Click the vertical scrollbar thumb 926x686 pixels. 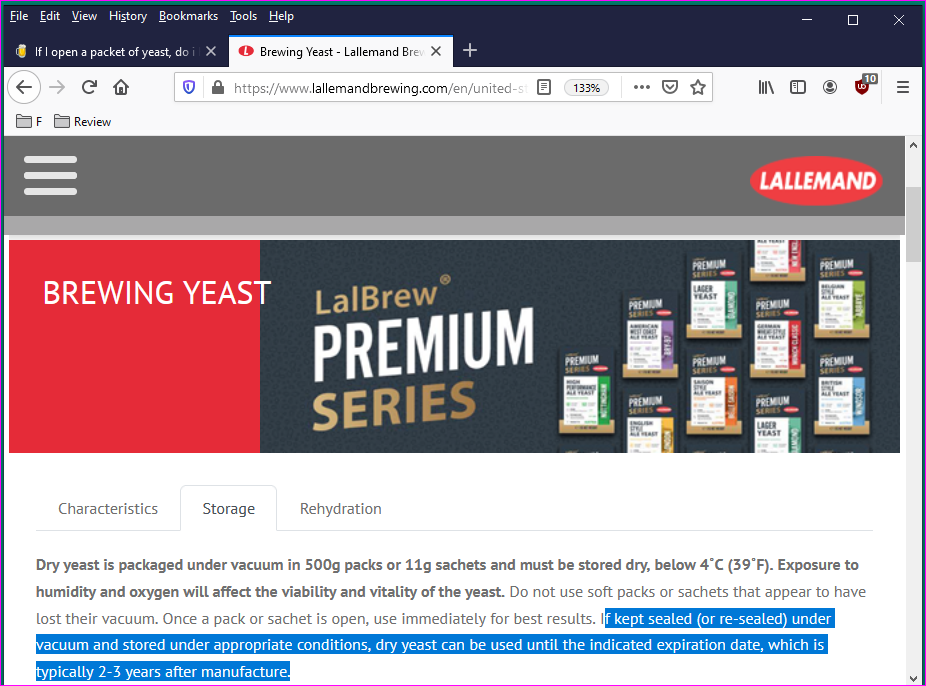tap(914, 224)
